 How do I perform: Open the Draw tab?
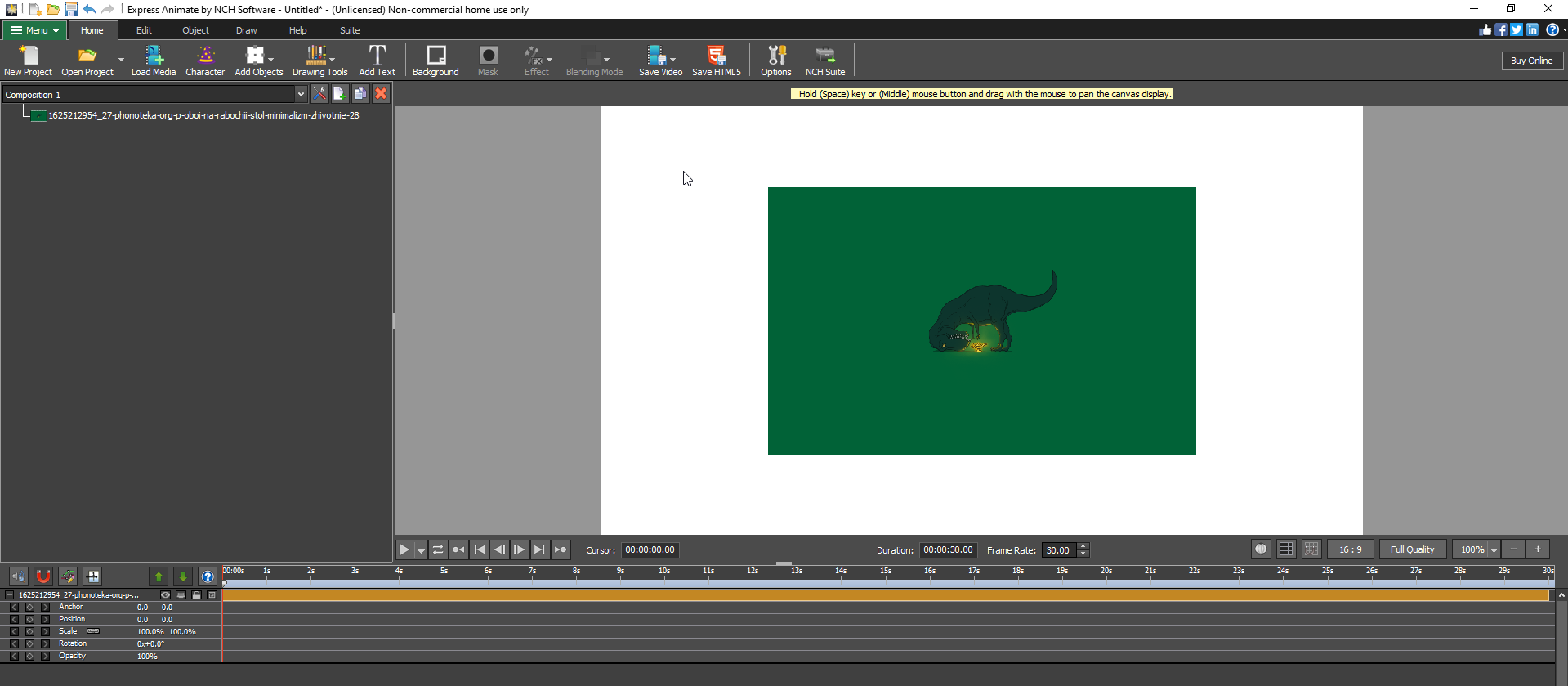[246, 30]
